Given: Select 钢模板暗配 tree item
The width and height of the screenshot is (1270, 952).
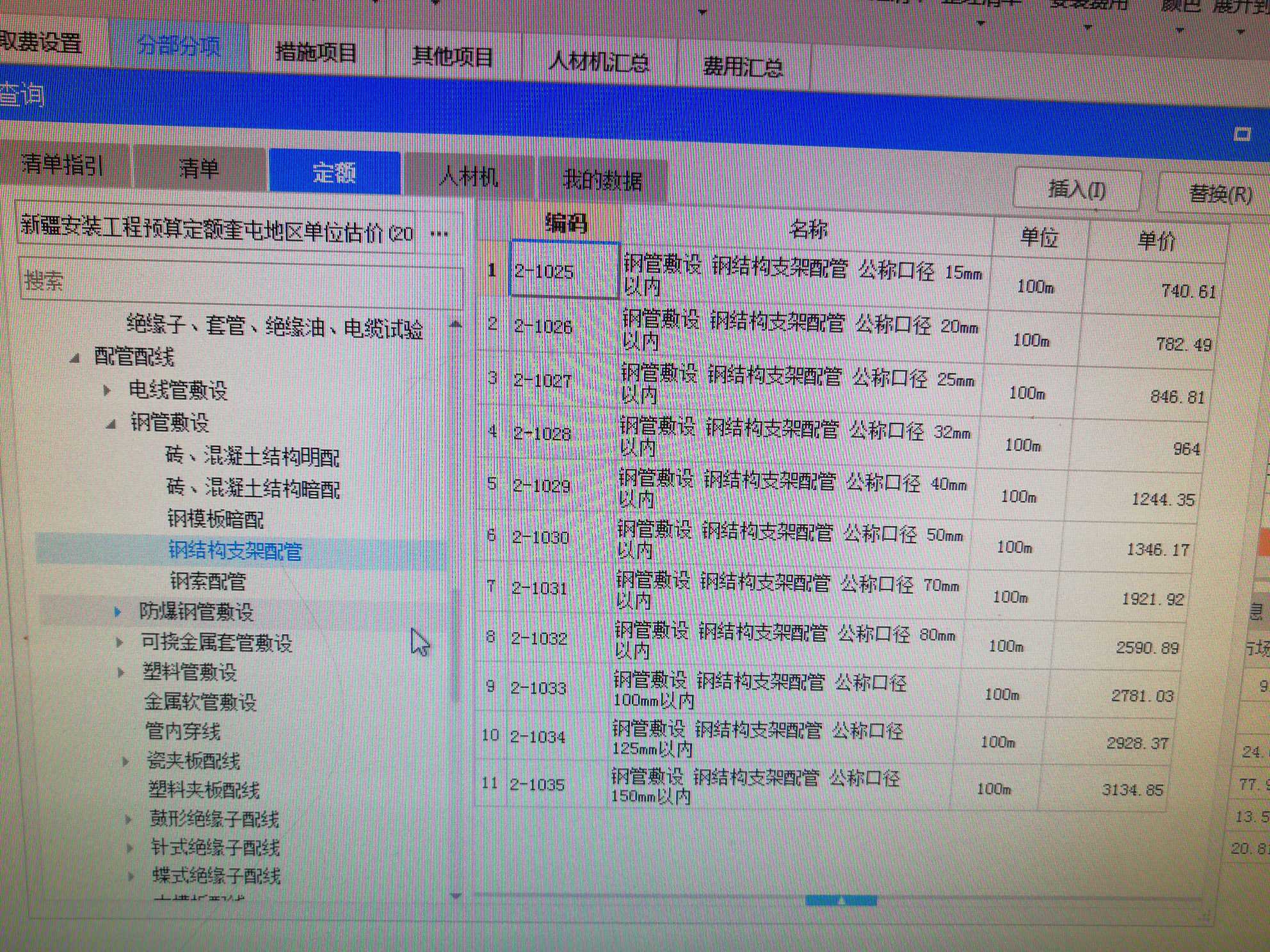Looking at the screenshot, I should [x=216, y=519].
